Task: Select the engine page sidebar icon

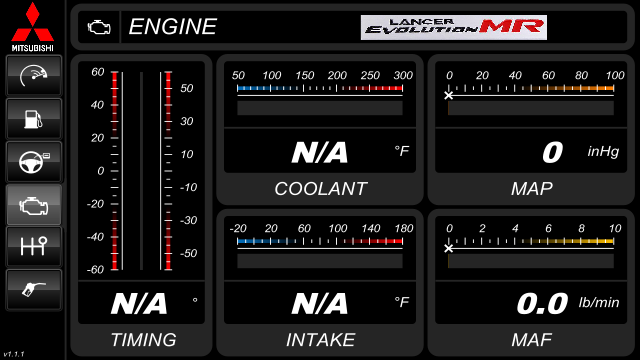Action: pyautogui.click(x=34, y=204)
